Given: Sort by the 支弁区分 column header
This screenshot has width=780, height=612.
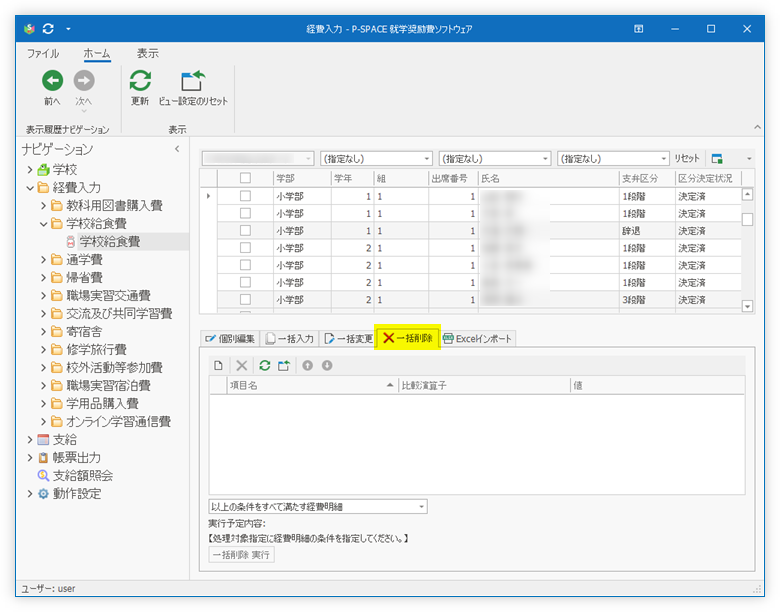Looking at the screenshot, I should click(x=647, y=178).
